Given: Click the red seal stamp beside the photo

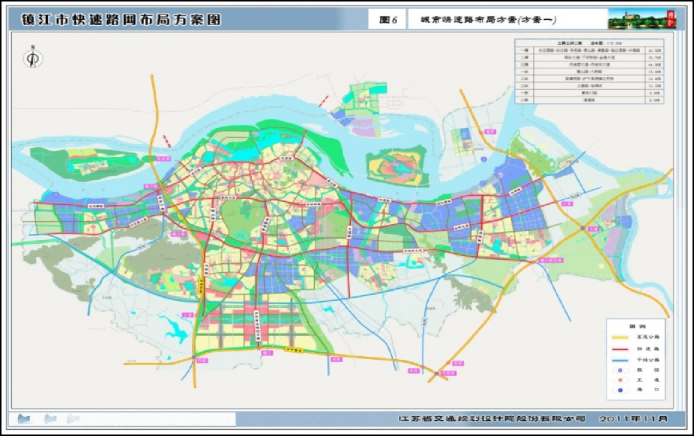Looking at the screenshot, I should [669, 17].
